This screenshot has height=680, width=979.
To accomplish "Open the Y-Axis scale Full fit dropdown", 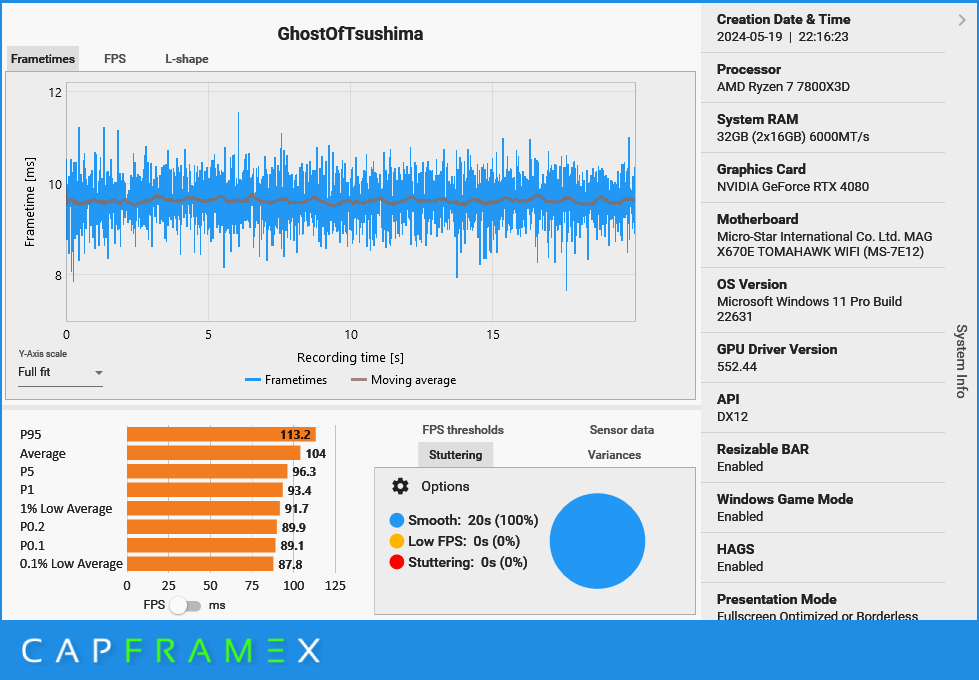I will (x=60, y=372).
